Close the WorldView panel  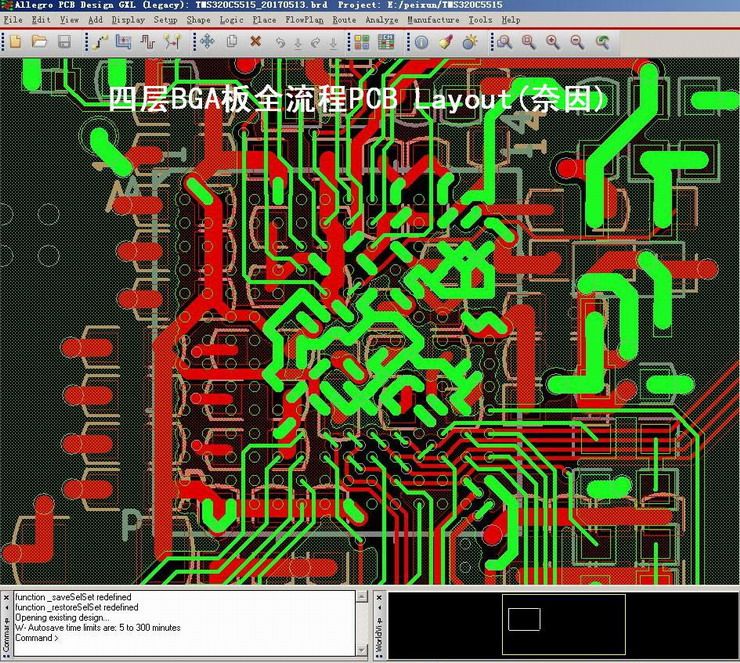379,597
